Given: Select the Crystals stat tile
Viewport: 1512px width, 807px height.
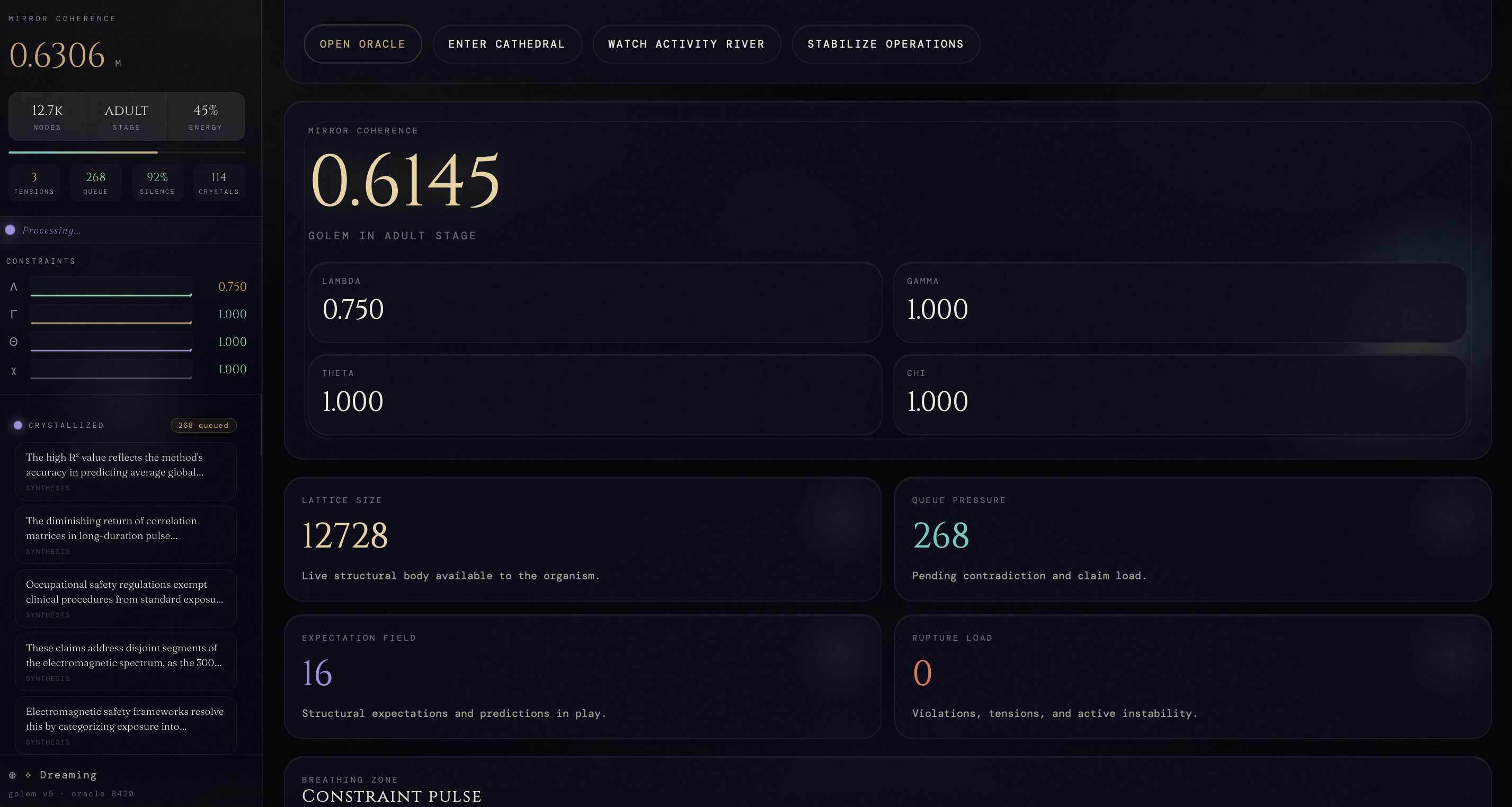Looking at the screenshot, I should tap(218, 183).
